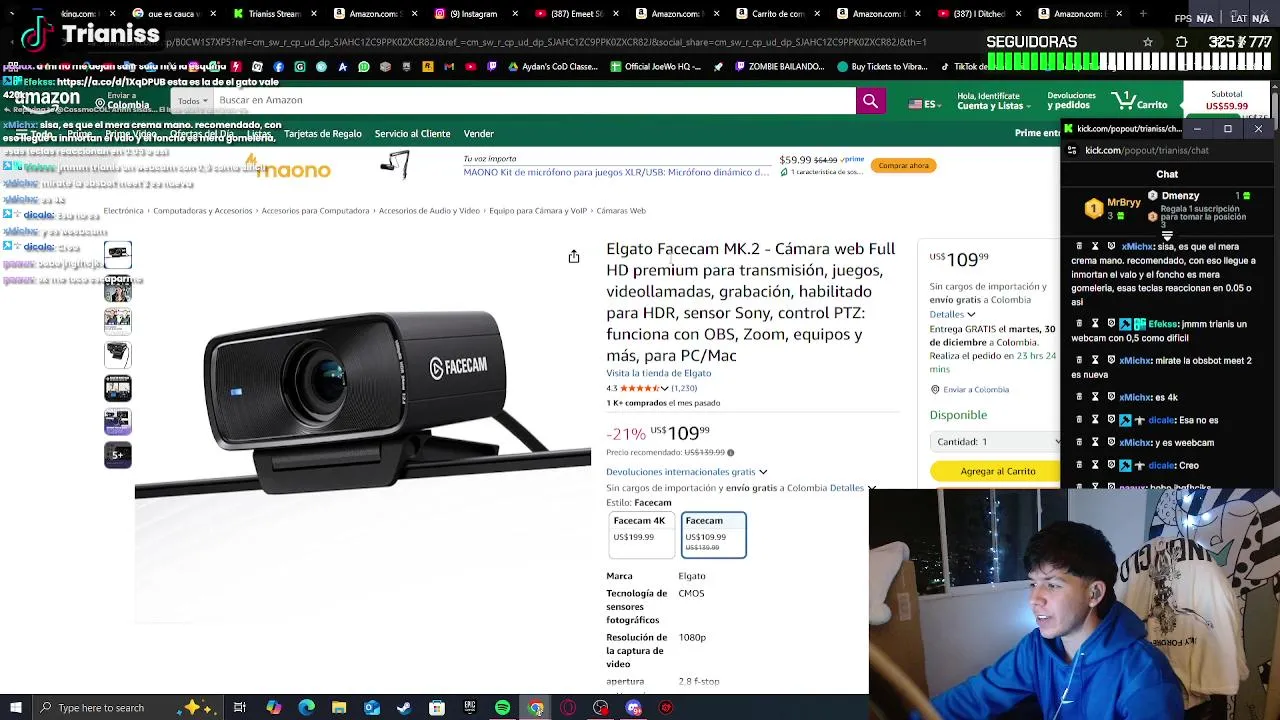
Task: Open Opera GX from the taskbar
Action: click(x=568, y=708)
